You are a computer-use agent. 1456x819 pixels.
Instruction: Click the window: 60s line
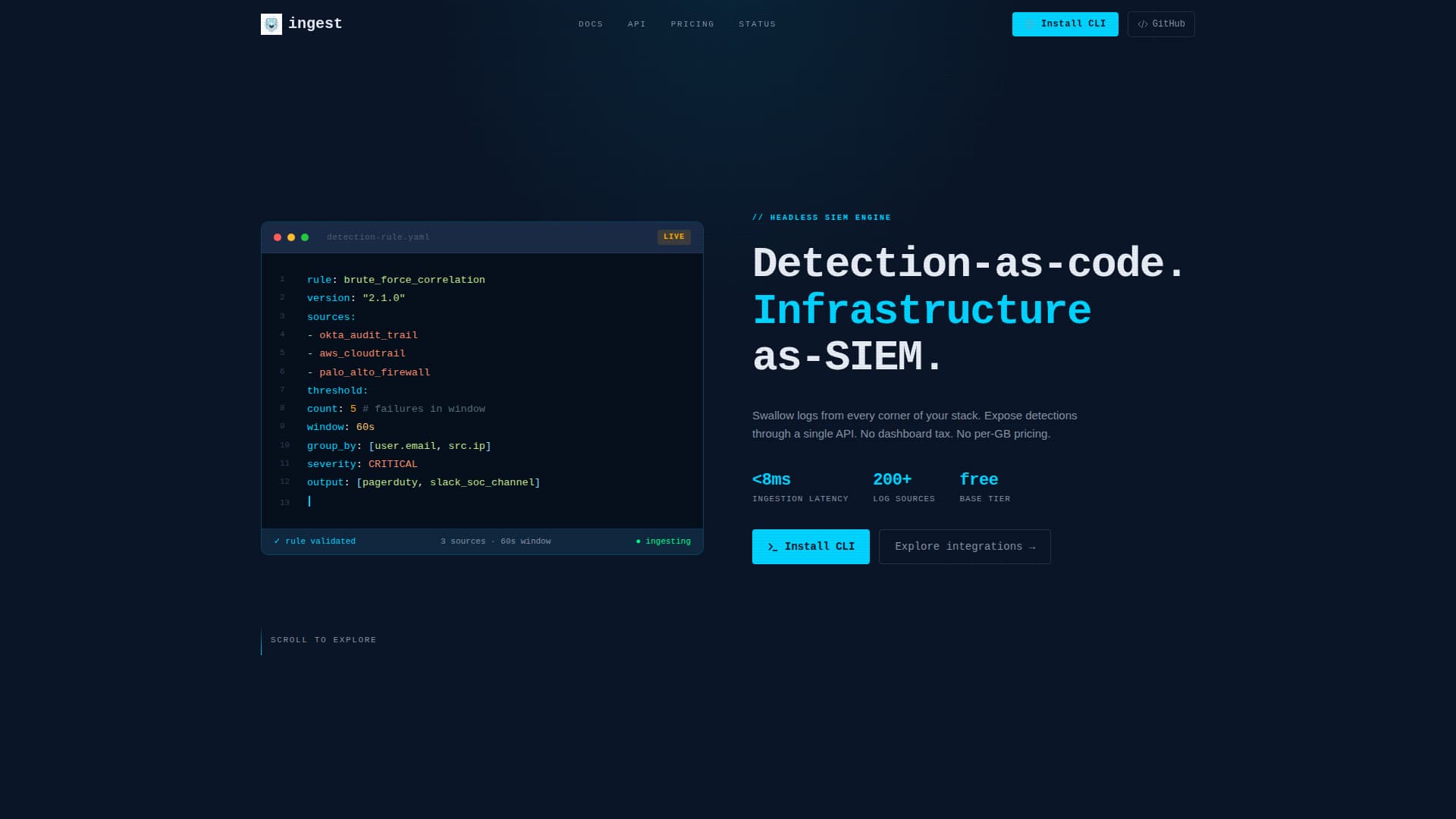[340, 427]
